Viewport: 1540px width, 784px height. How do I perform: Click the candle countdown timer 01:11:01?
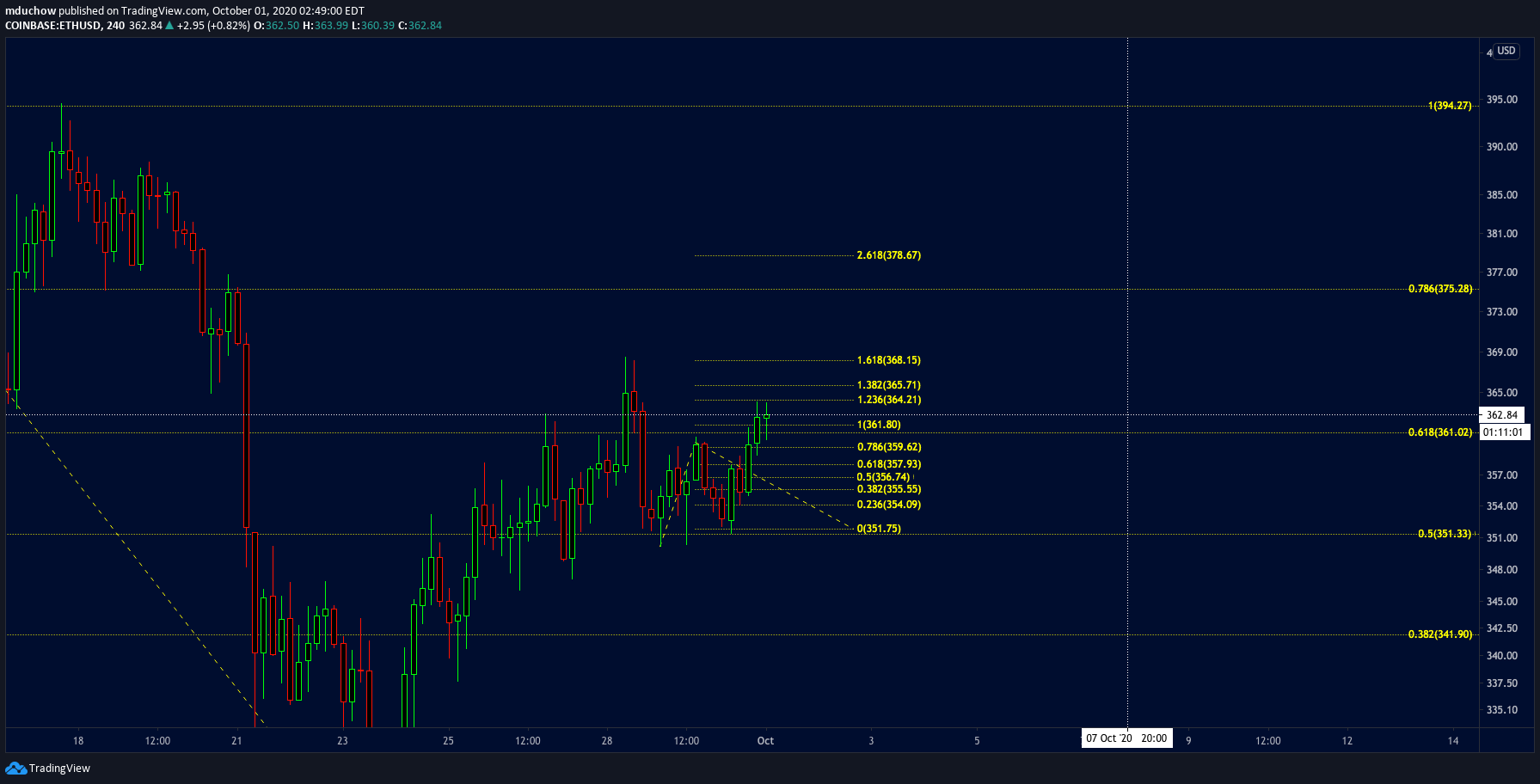coord(1504,432)
